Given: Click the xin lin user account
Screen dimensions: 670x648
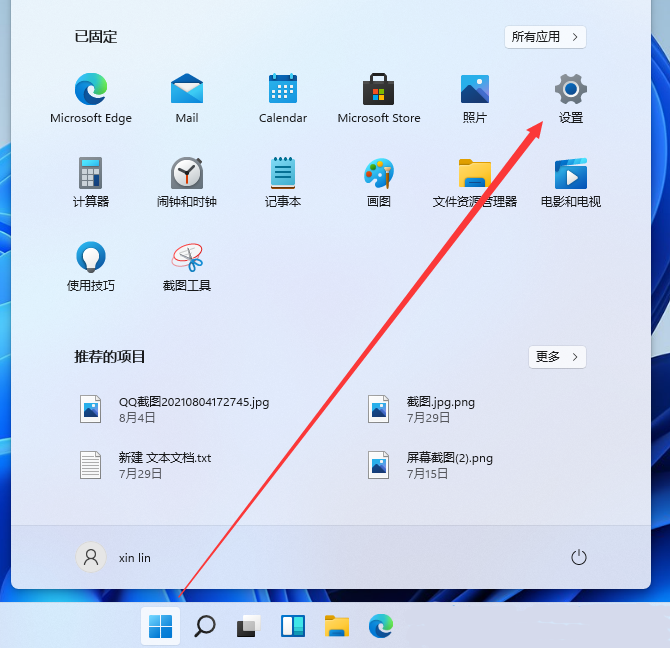Looking at the screenshot, I should 114,557.
